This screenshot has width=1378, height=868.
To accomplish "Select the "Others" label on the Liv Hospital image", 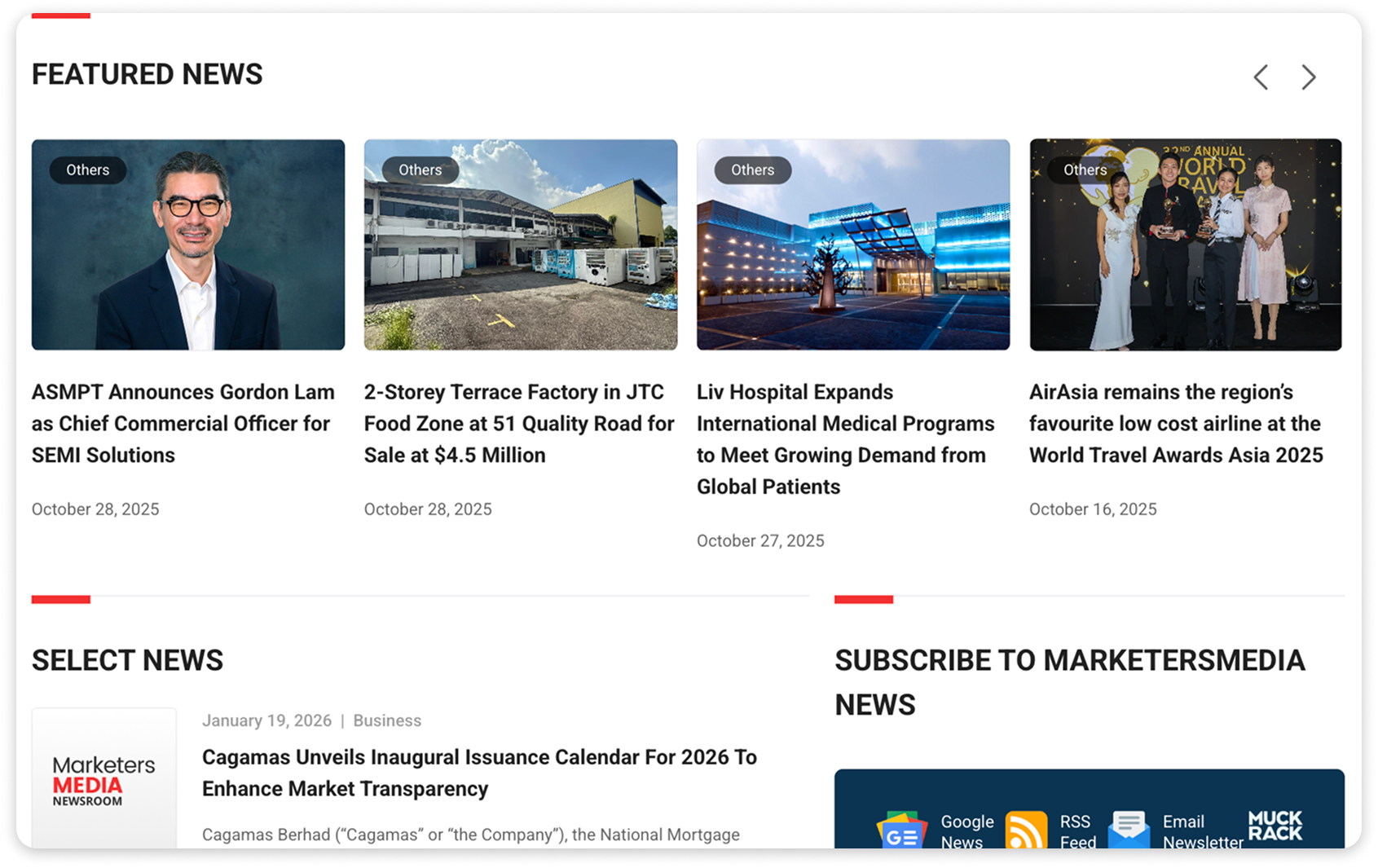I will (x=752, y=170).
